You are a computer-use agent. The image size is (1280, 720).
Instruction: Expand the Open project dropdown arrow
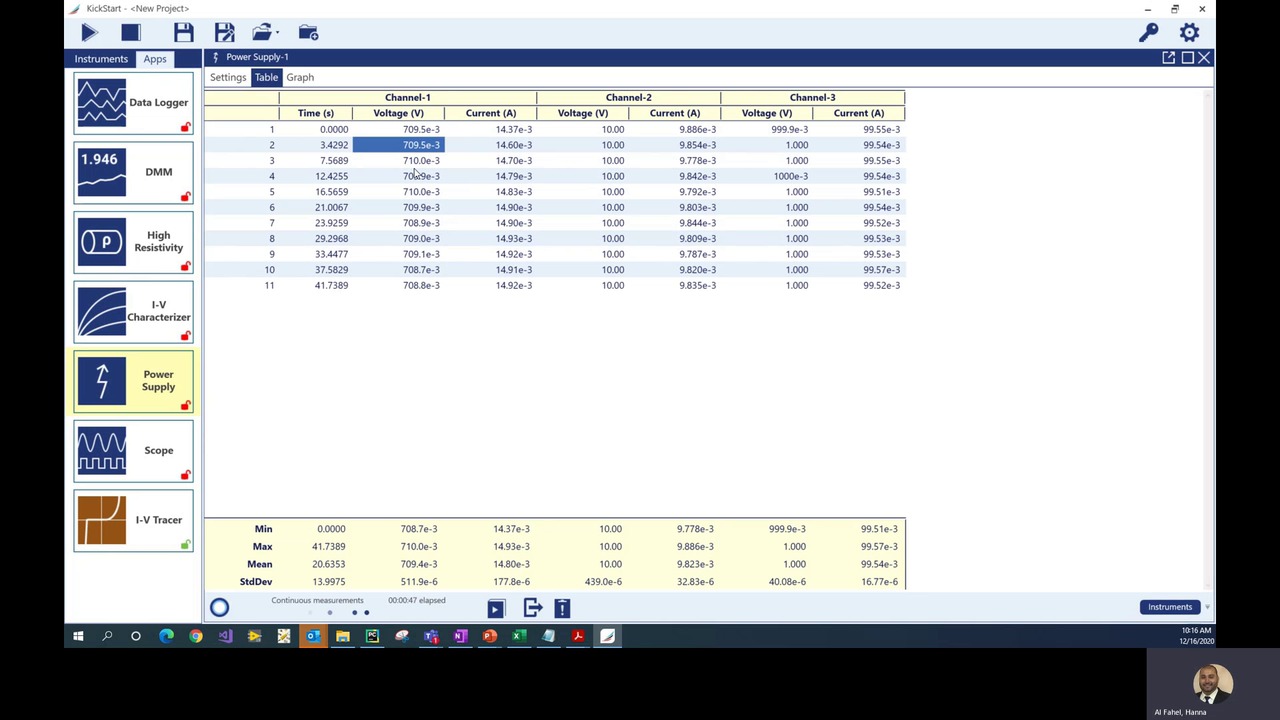point(277,33)
